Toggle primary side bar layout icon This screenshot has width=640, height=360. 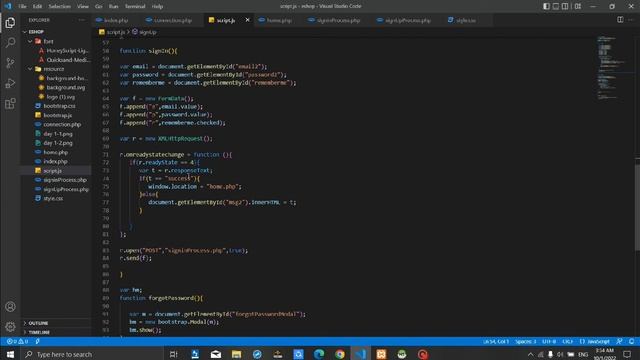tap(546, 6)
